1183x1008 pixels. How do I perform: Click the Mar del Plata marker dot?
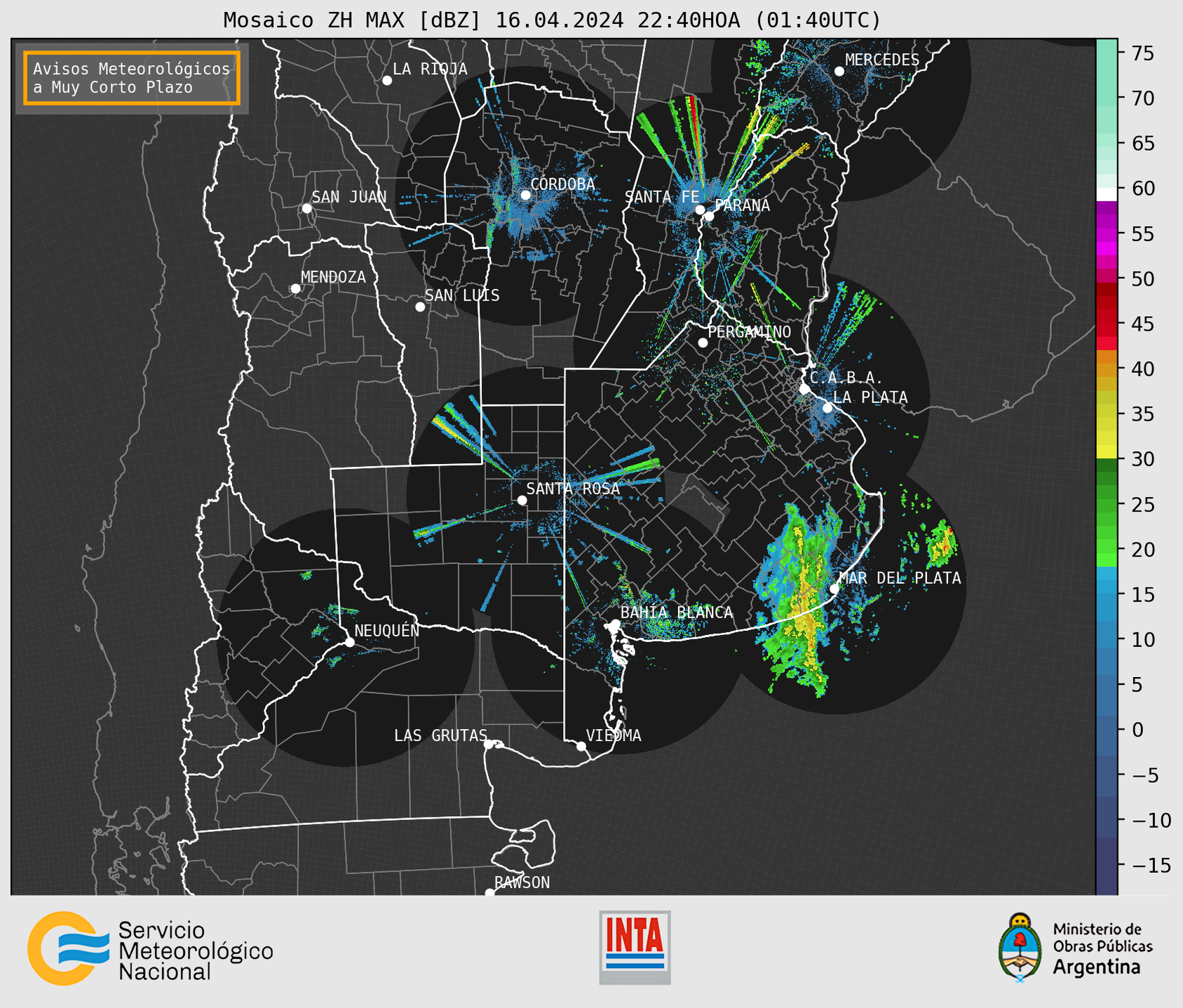(x=834, y=589)
